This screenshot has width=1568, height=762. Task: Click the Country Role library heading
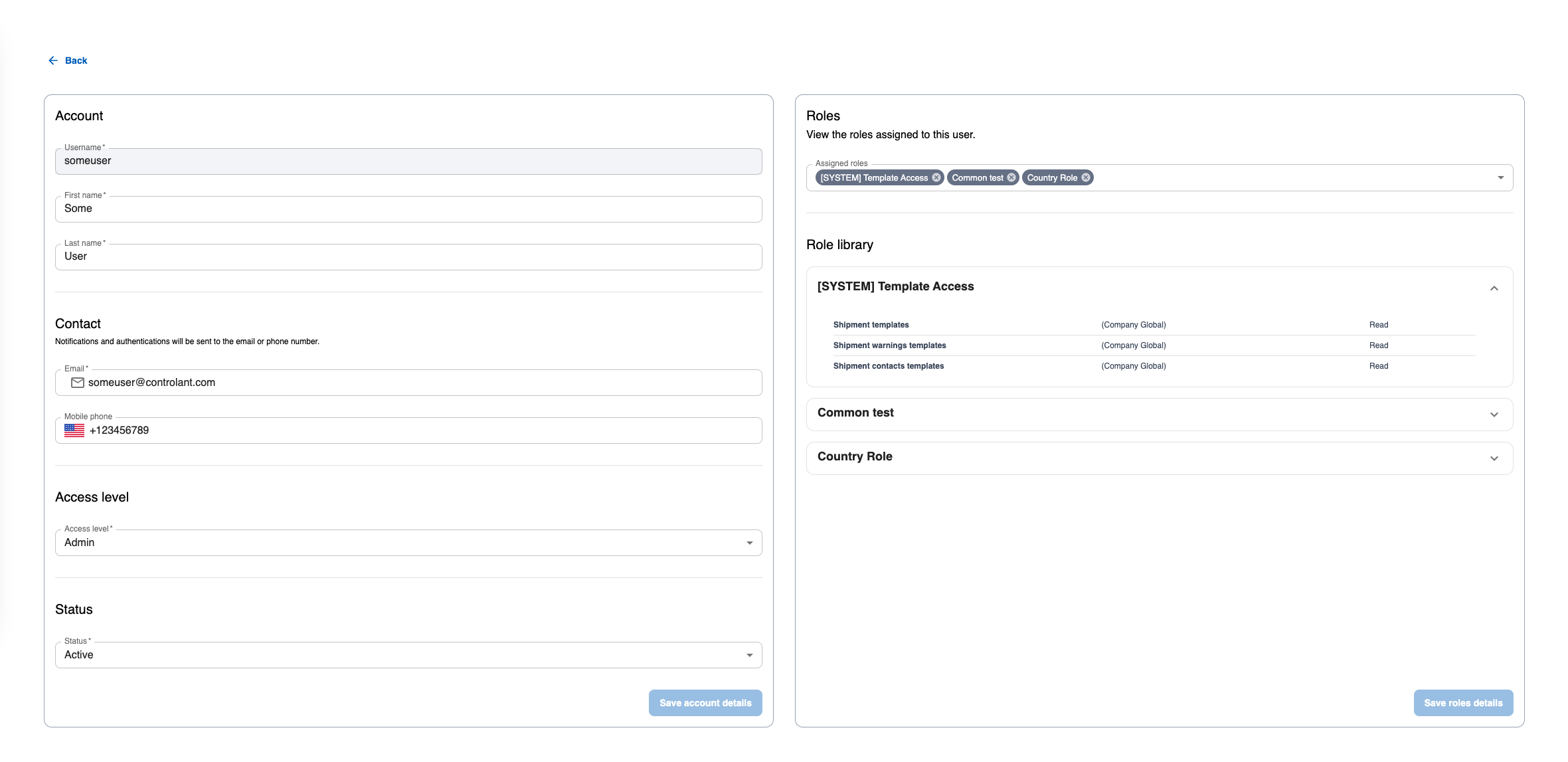pos(855,456)
